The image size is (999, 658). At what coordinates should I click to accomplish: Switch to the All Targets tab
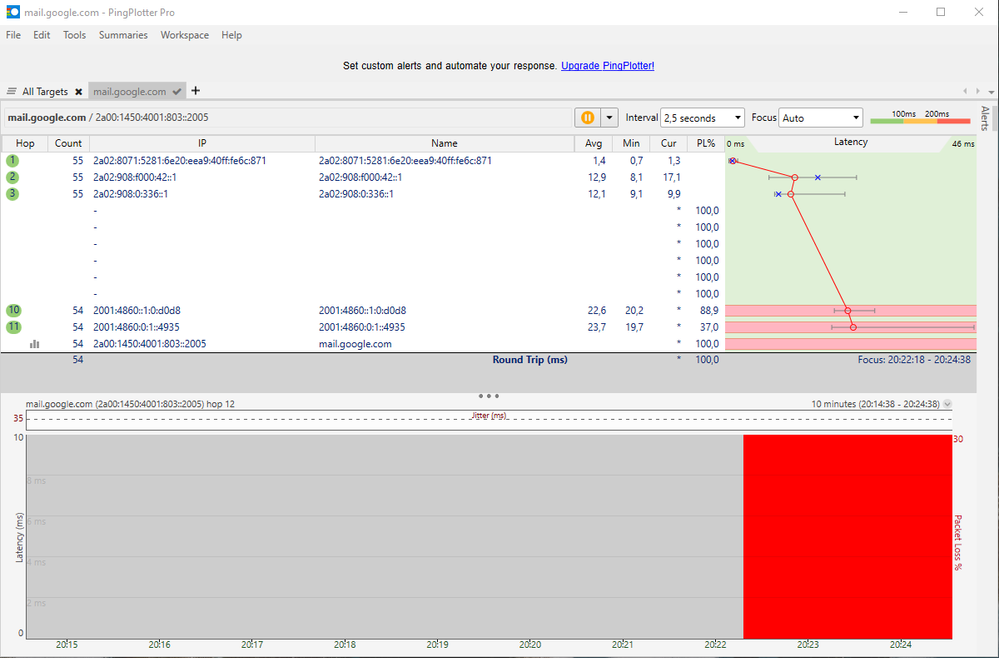tap(45, 90)
